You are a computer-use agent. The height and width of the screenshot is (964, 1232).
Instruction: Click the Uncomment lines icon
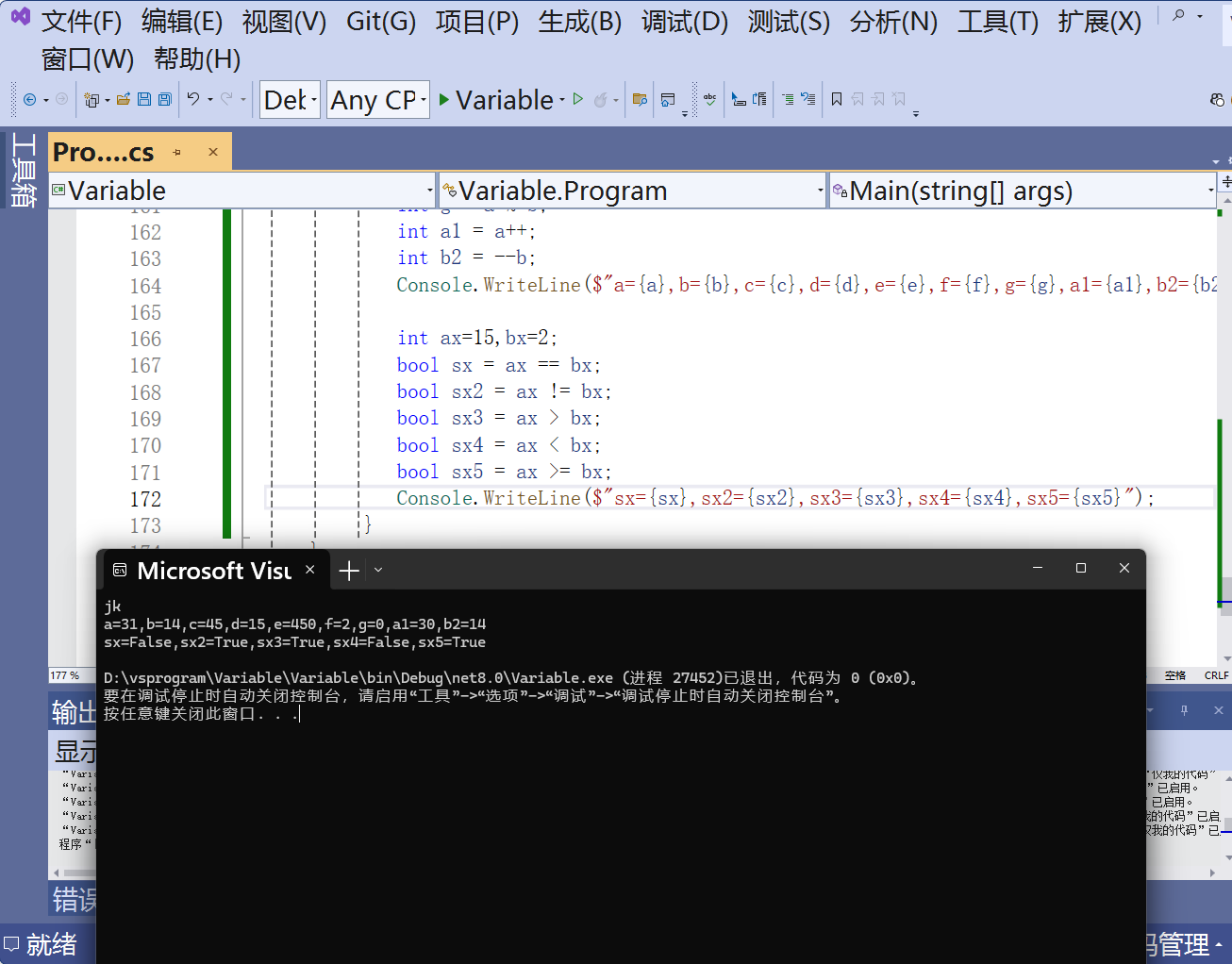[807, 99]
